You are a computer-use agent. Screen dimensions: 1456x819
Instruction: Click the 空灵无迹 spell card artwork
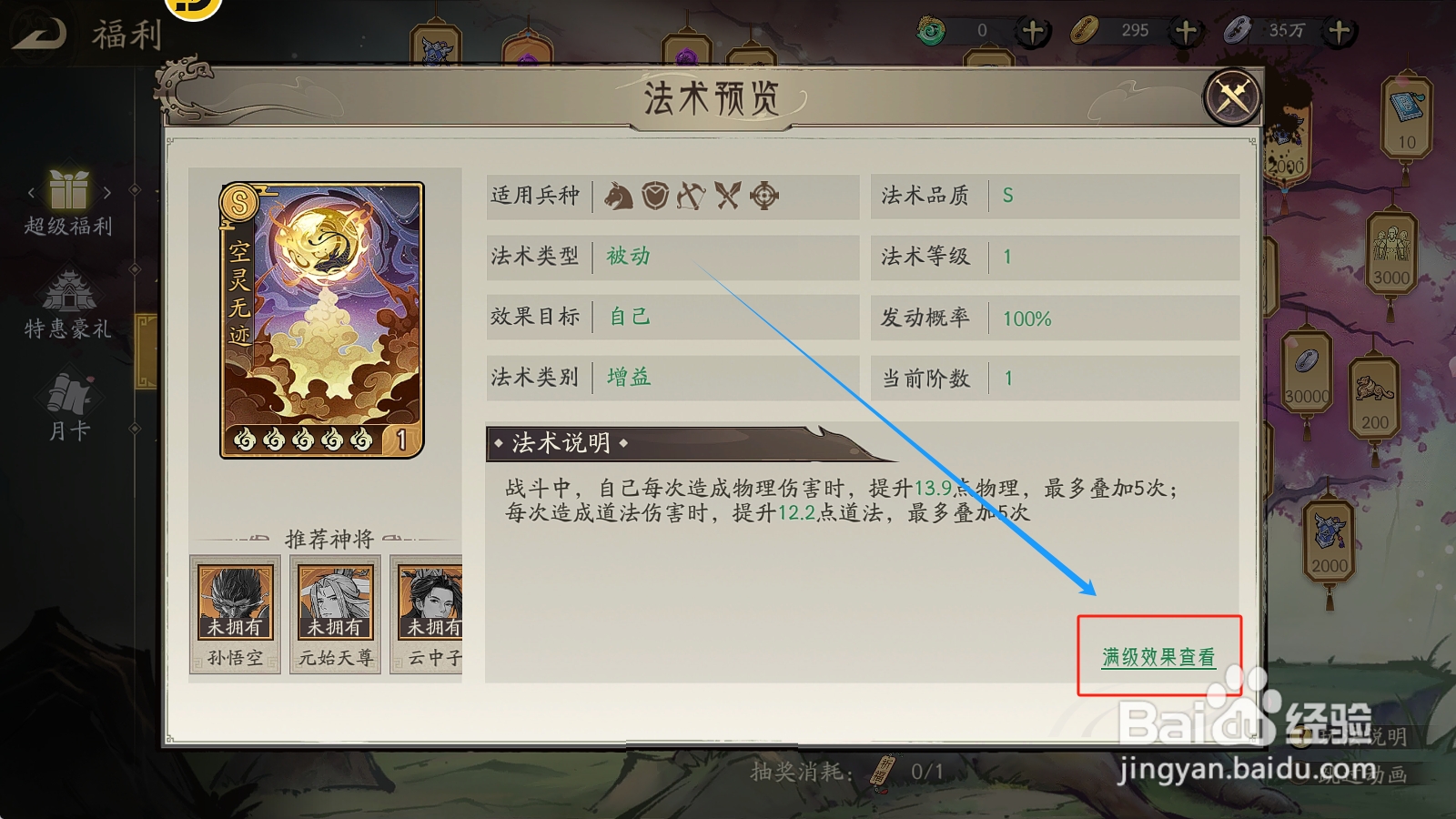point(322,319)
